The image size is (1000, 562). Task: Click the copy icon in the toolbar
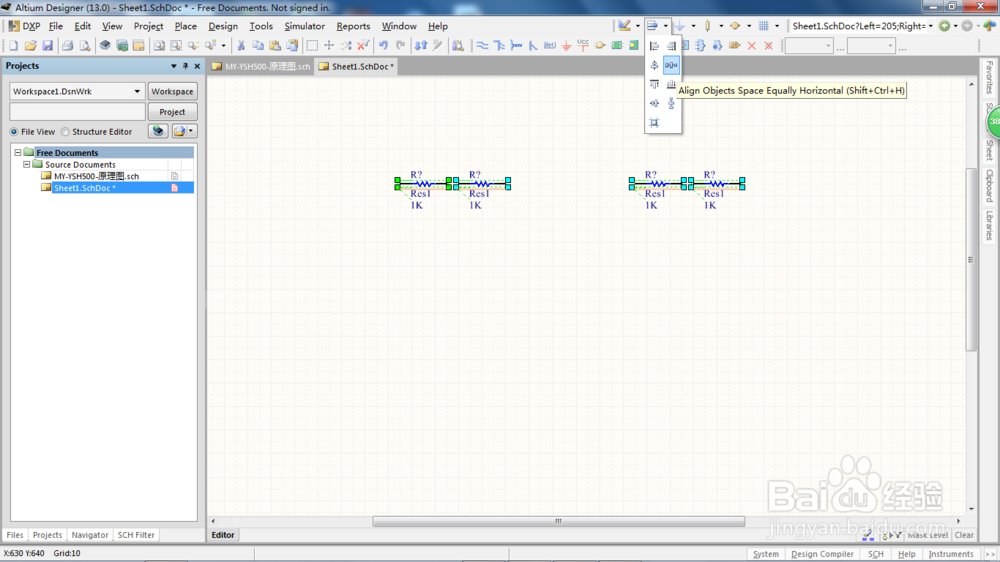coord(258,46)
